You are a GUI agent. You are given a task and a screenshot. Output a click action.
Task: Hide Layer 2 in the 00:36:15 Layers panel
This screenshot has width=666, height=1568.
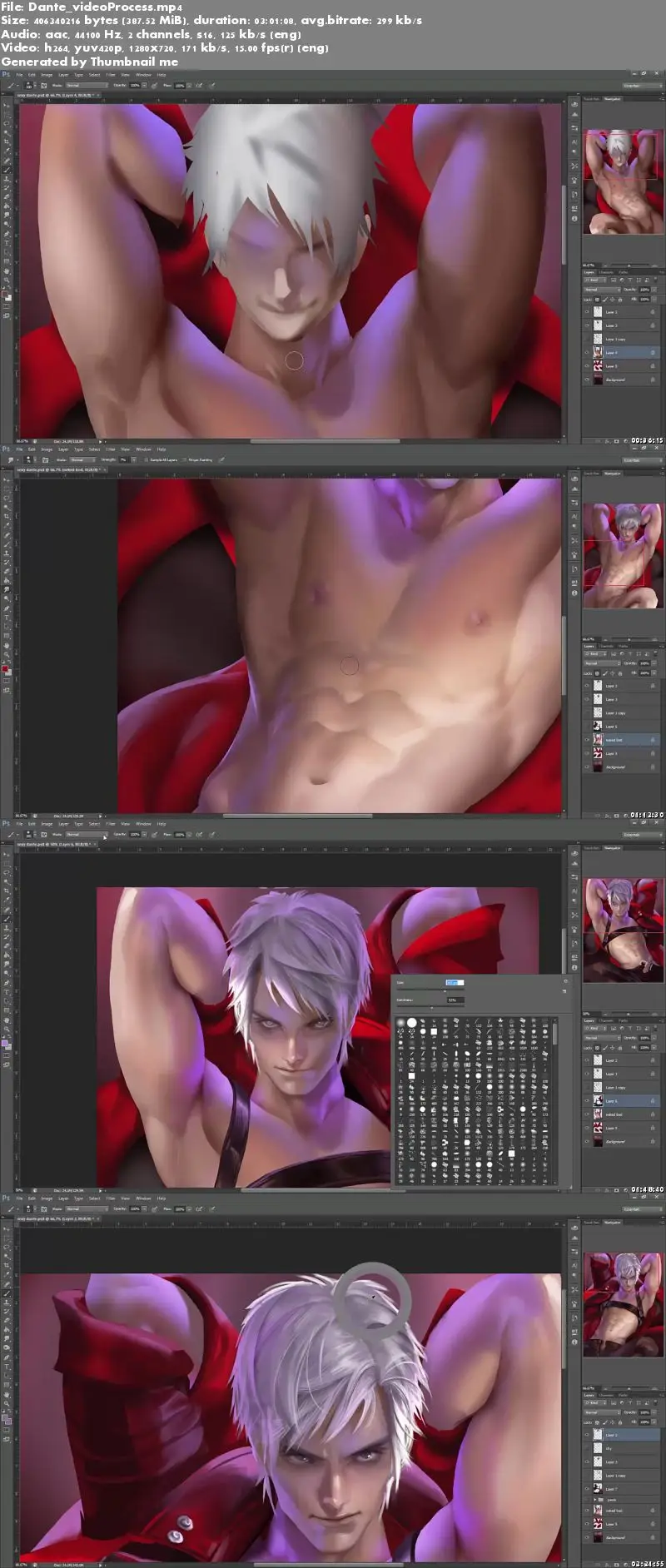coord(587,312)
